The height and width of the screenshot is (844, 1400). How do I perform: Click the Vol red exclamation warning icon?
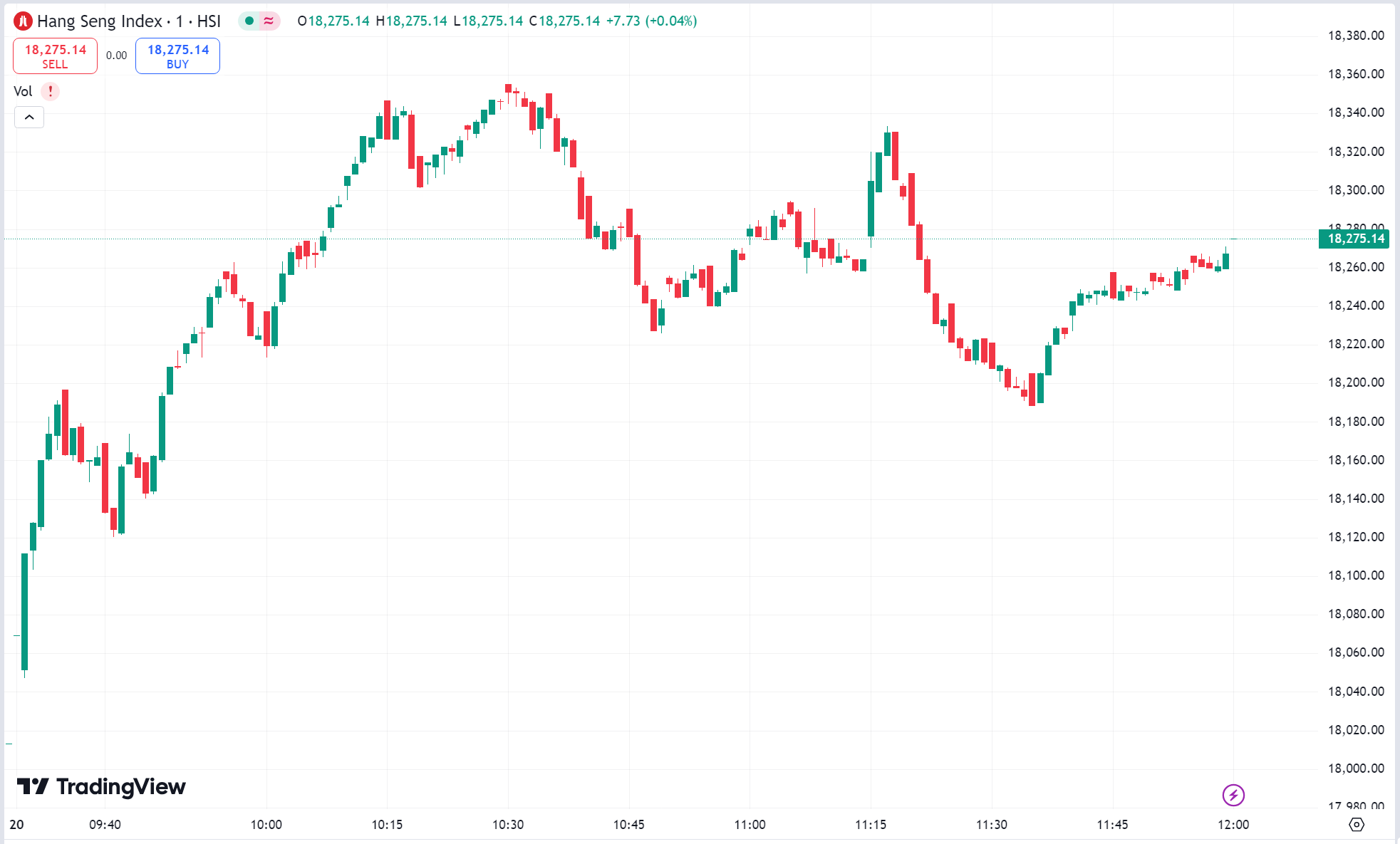[50, 91]
